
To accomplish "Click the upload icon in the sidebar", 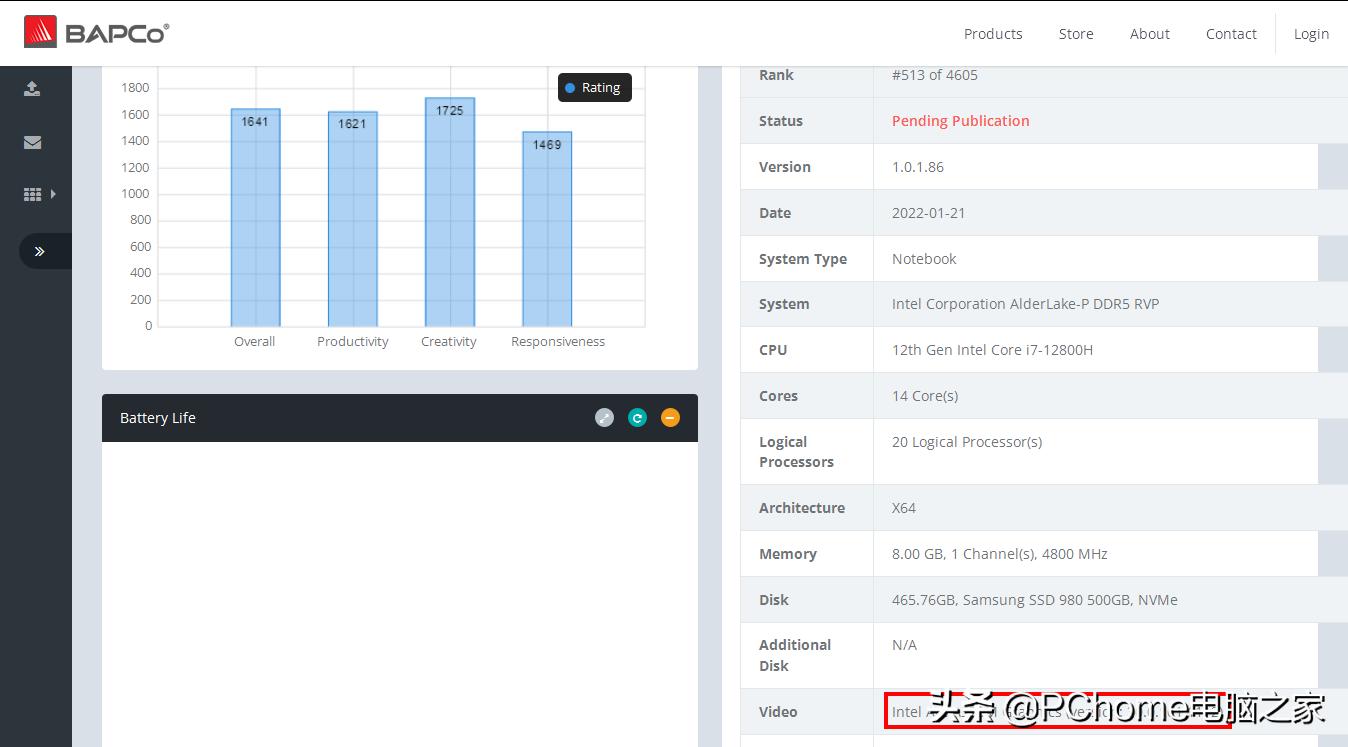I will (32, 88).
